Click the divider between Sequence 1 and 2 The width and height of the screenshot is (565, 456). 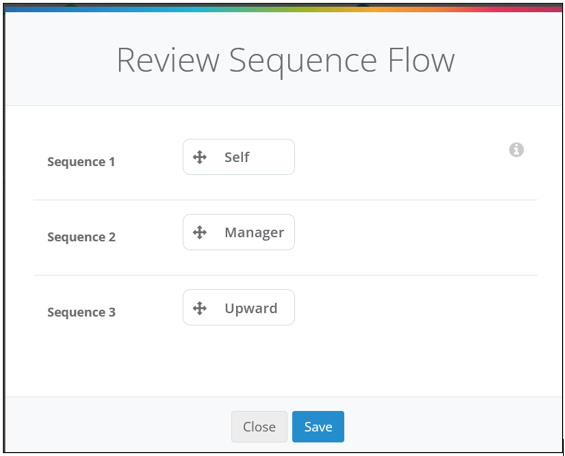point(285,200)
